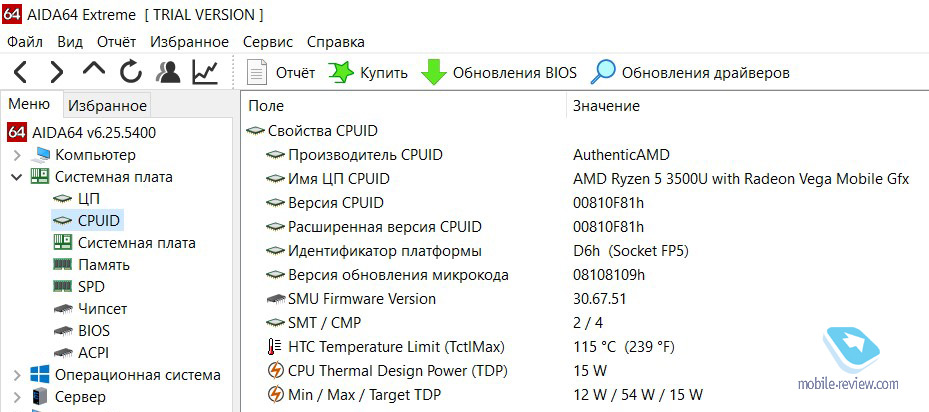Click the 30.67.51 firmware value

tap(600, 299)
